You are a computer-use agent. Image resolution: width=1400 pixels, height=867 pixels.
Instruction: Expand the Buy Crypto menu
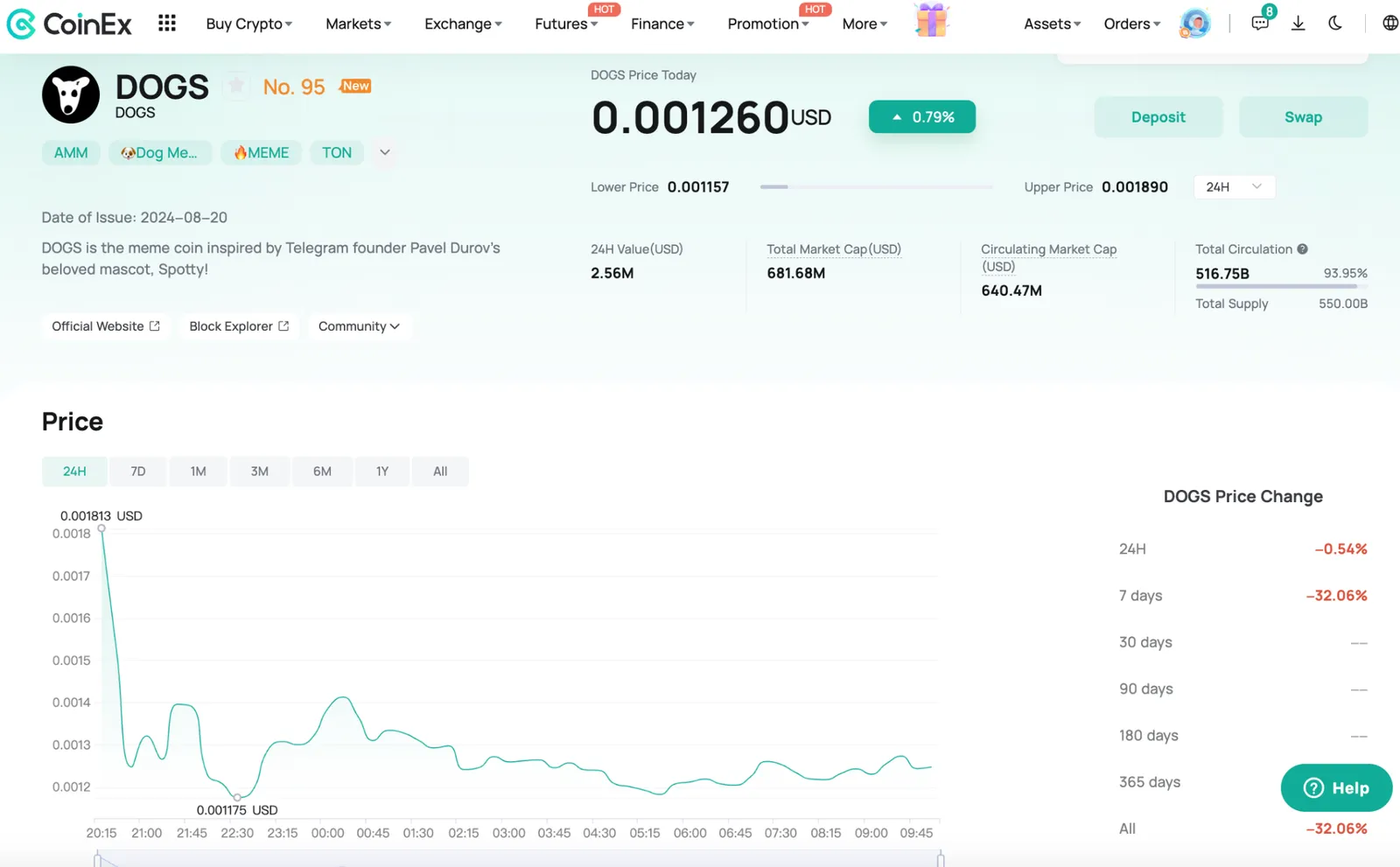249,24
